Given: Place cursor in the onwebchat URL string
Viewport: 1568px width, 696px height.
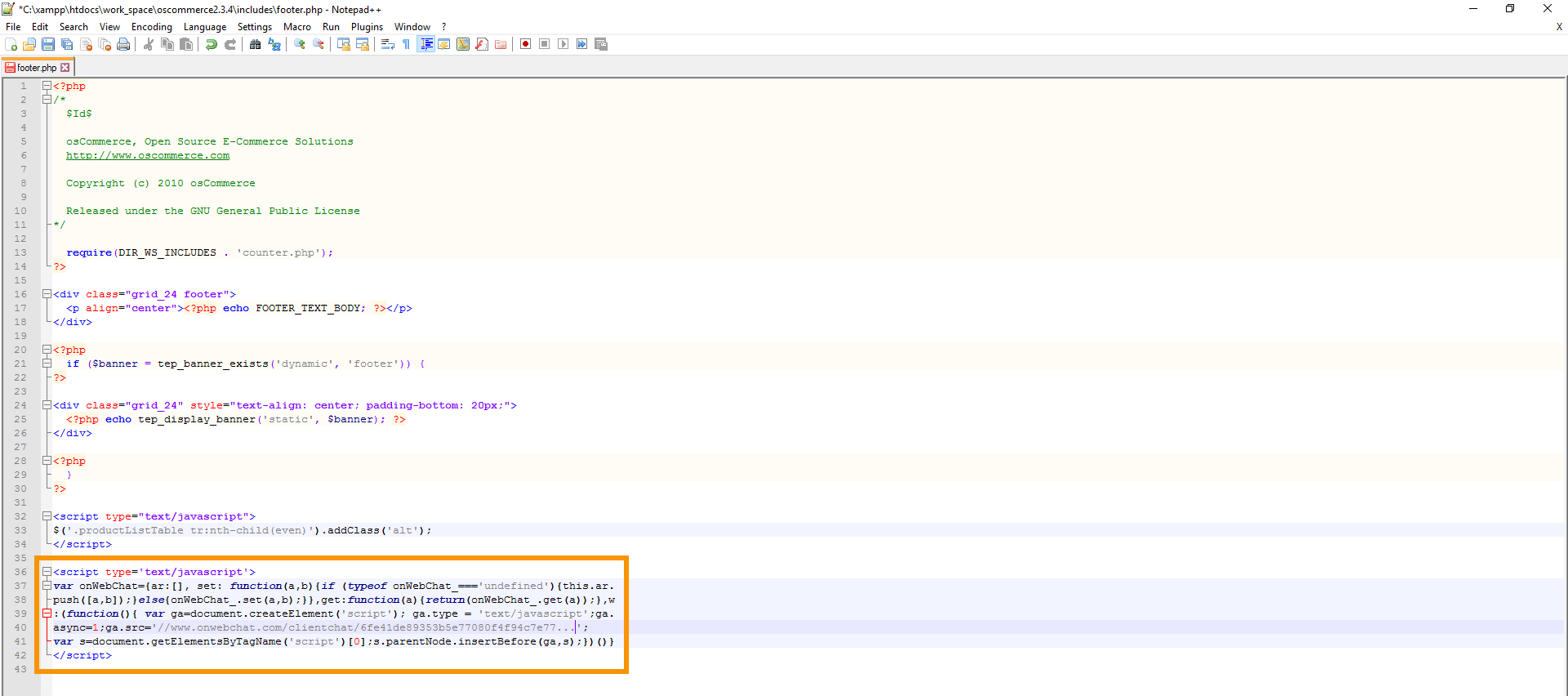Looking at the screenshot, I should click(365, 627).
